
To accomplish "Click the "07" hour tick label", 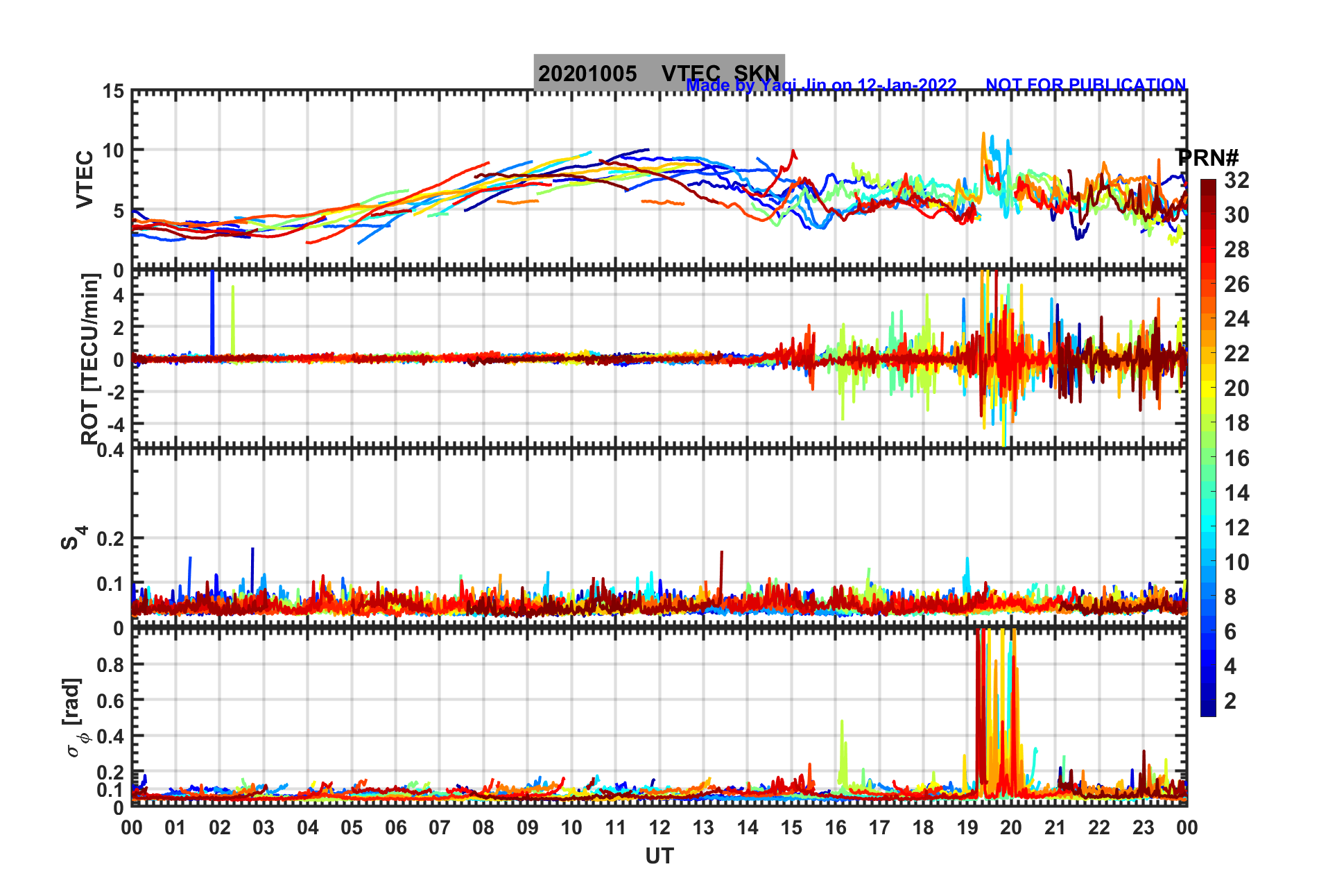I will [x=440, y=827].
